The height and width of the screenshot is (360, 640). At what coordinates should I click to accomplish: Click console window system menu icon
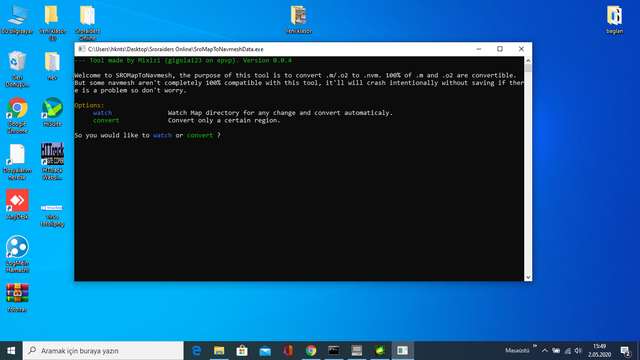[82, 49]
